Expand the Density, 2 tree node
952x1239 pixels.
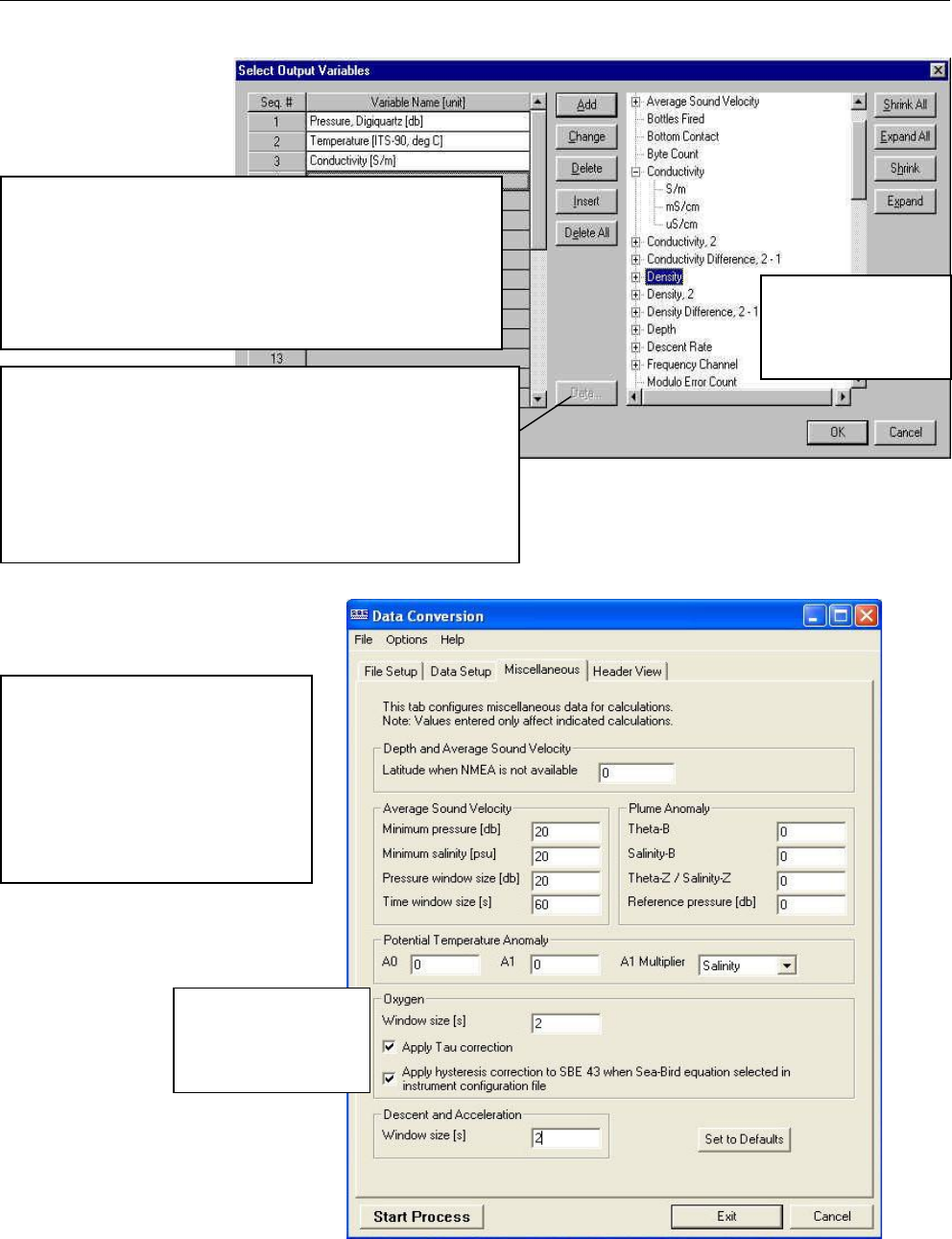pos(635,295)
